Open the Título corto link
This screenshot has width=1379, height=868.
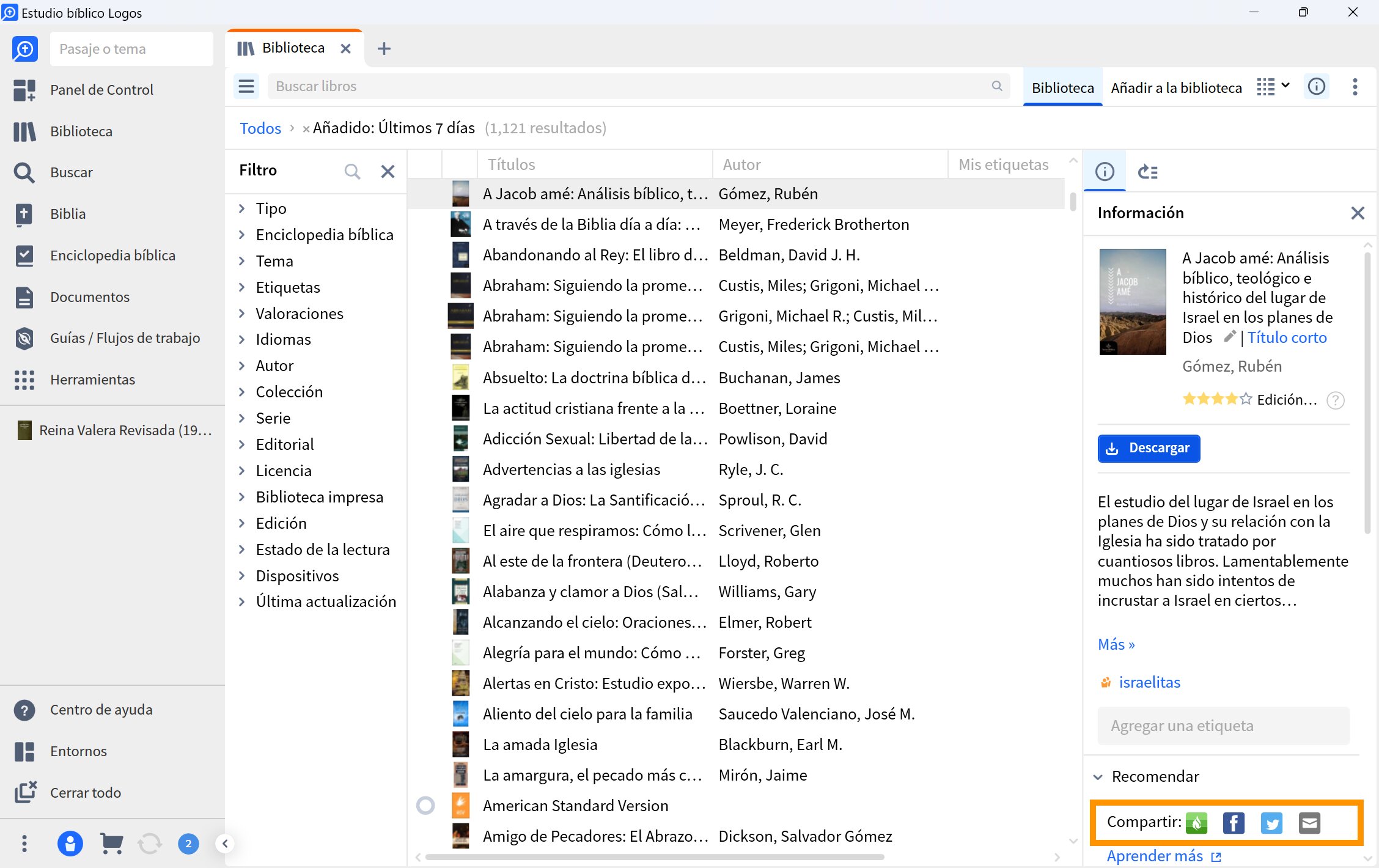(x=1287, y=337)
